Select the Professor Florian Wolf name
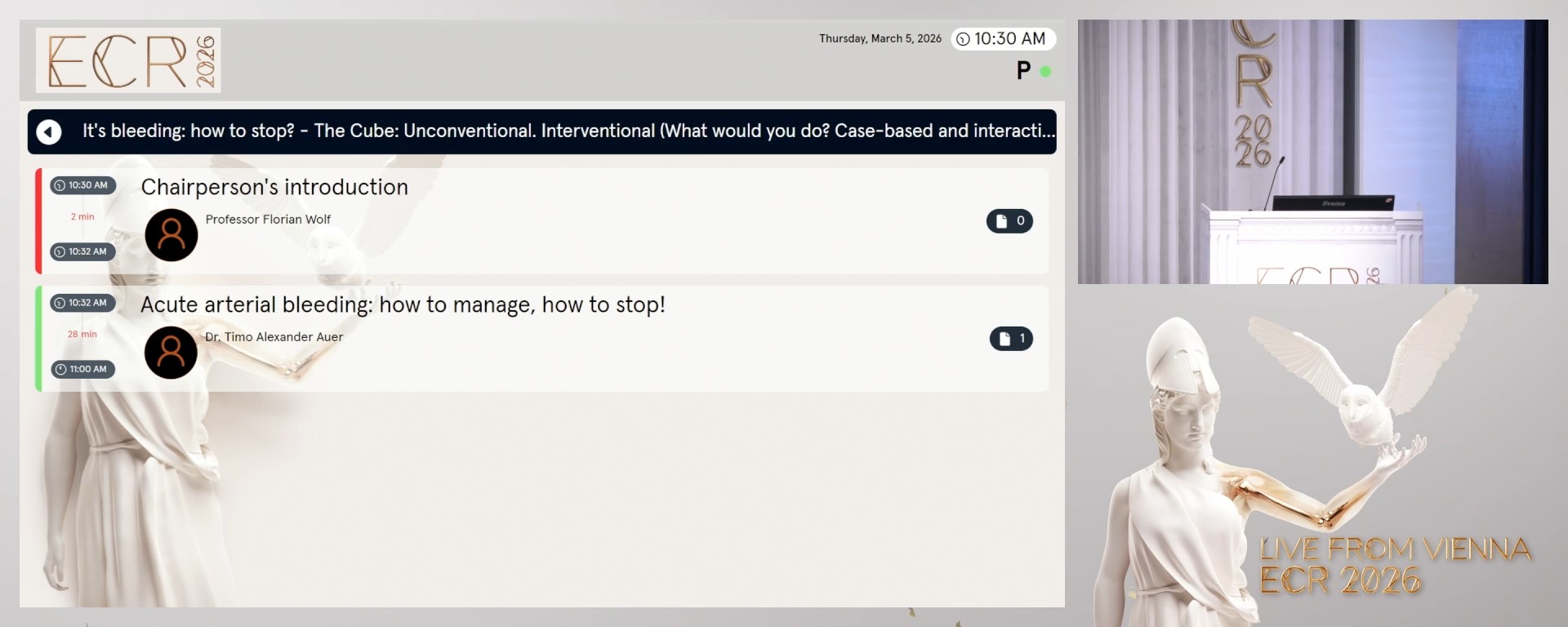The height and width of the screenshot is (627, 1568). point(268,220)
